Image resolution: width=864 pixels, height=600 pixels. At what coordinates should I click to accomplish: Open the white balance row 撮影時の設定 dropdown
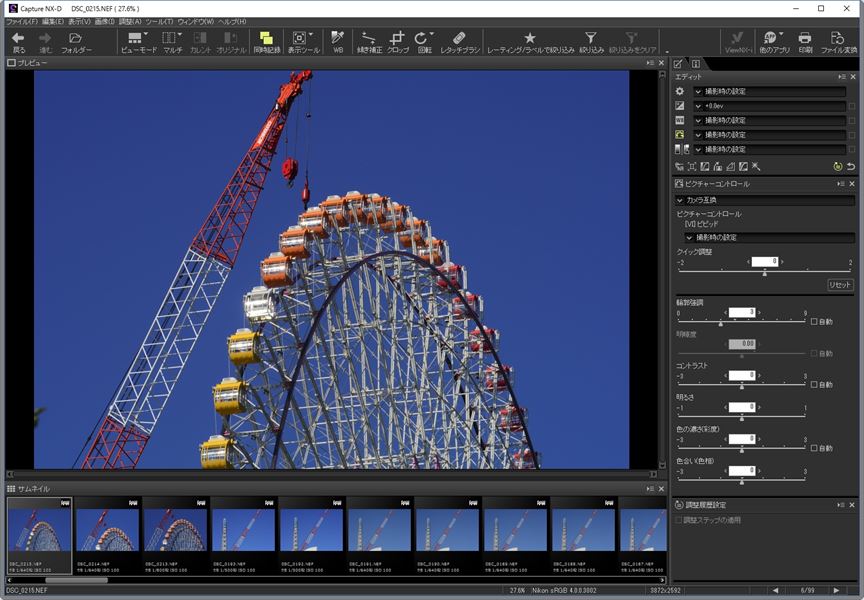(x=770, y=120)
